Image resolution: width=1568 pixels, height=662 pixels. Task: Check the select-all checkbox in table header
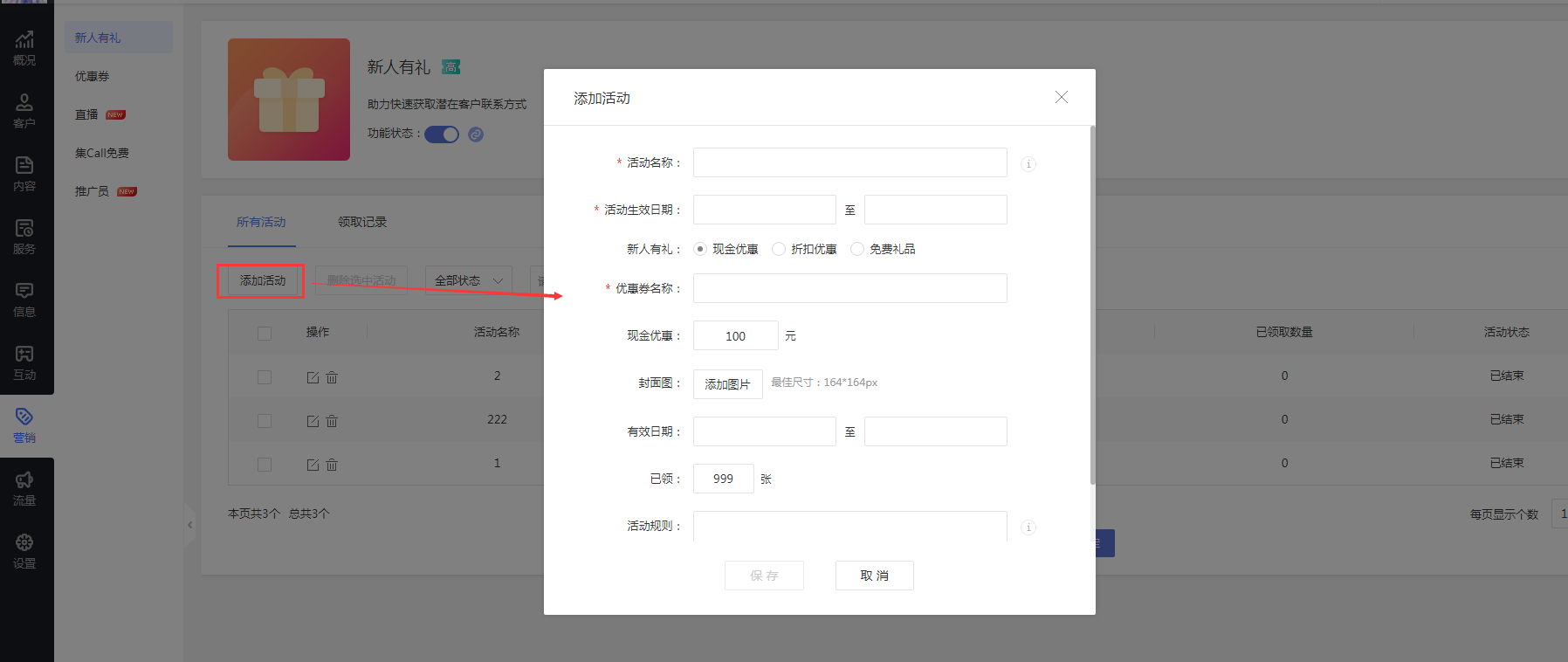pos(265,334)
